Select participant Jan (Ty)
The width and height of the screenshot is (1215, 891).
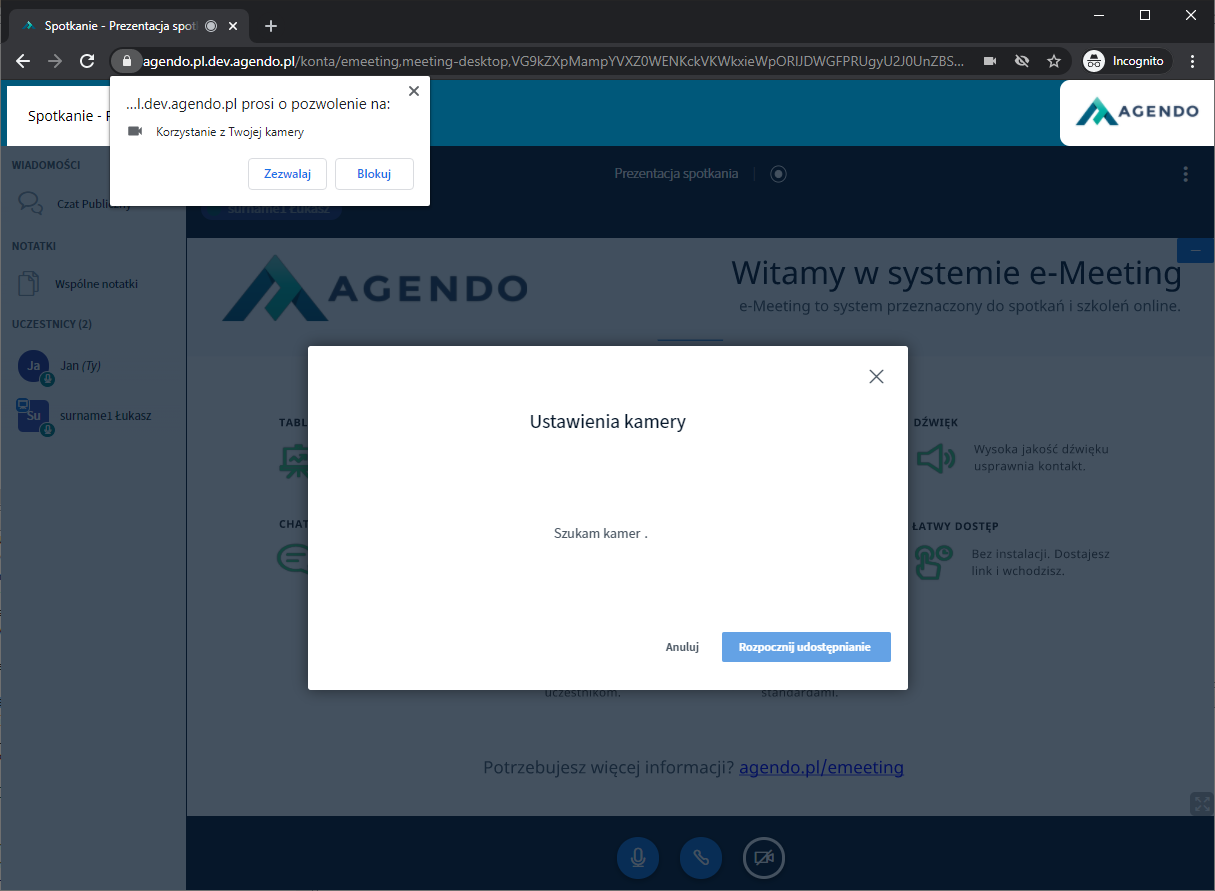(x=79, y=366)
